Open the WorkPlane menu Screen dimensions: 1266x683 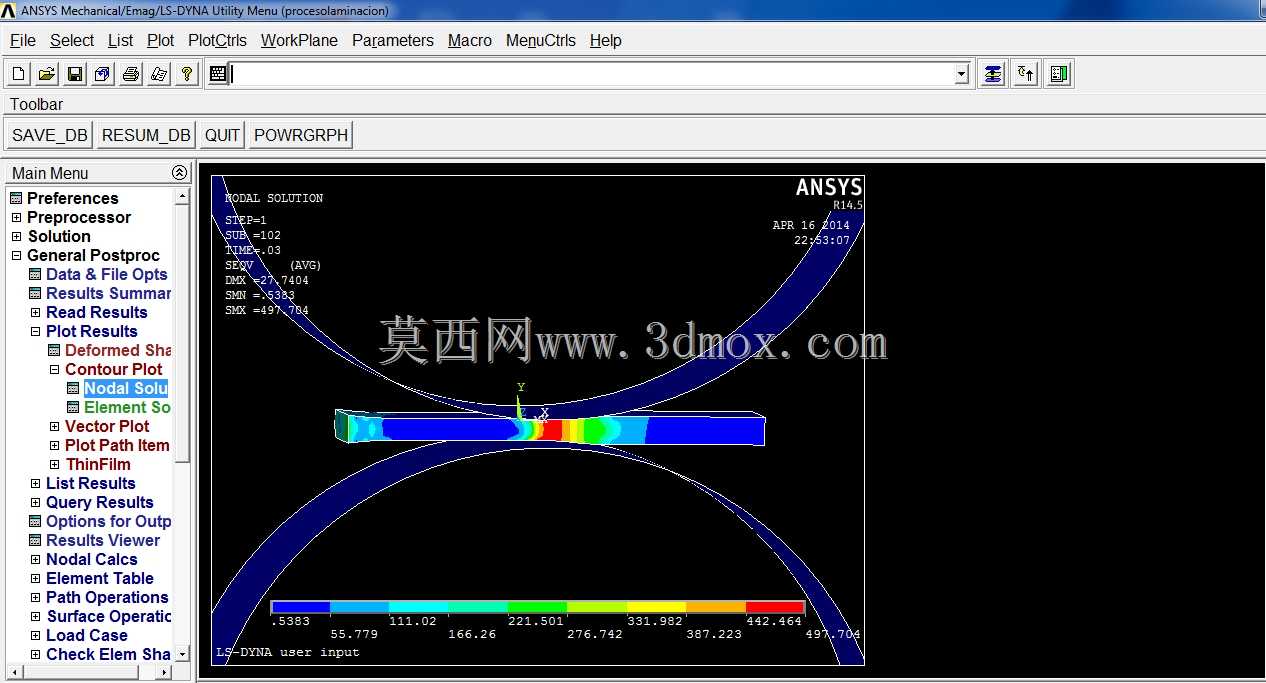pyautogui.click(x=299, y=40)
